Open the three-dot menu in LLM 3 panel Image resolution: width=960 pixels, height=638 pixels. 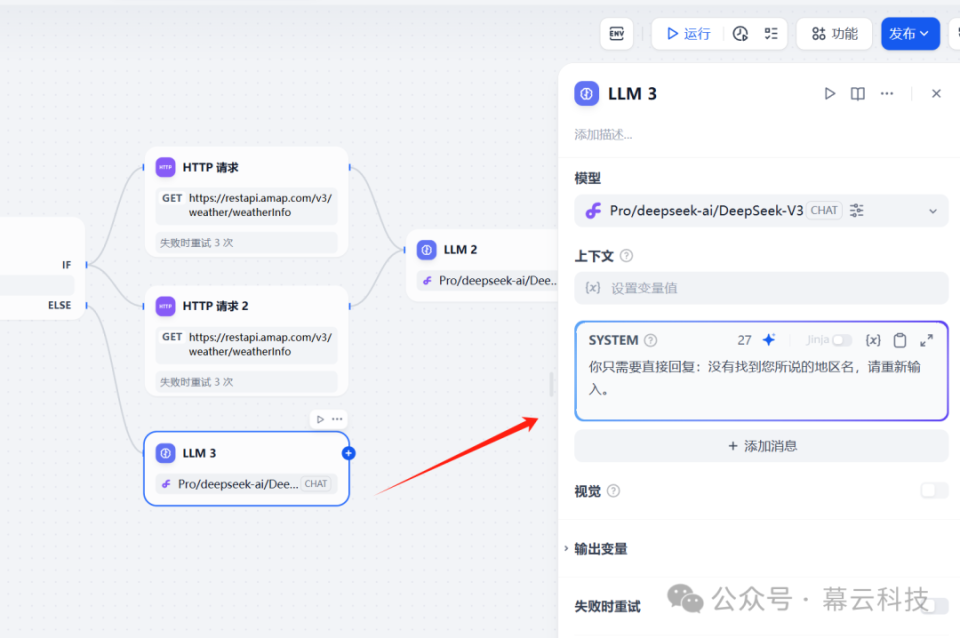(x=887, y=94)
